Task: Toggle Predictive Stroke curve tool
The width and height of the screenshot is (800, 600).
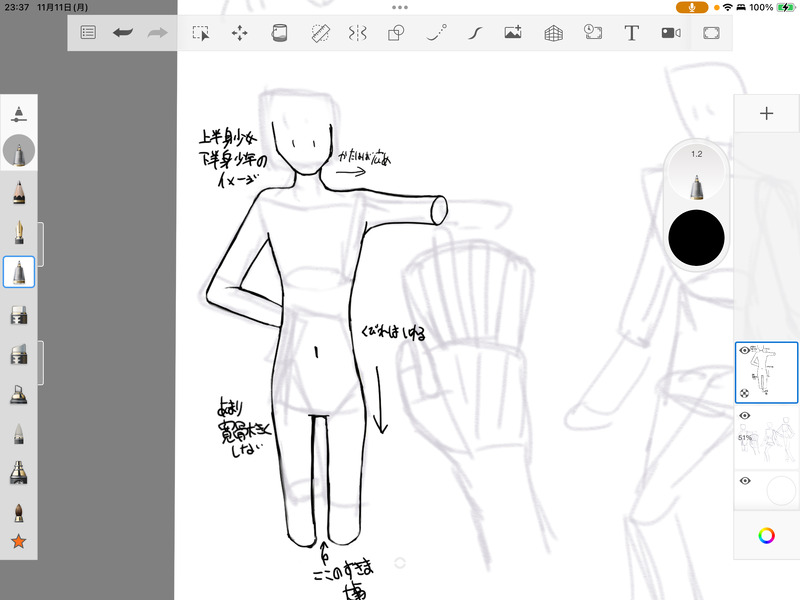Action: point(436,33)
